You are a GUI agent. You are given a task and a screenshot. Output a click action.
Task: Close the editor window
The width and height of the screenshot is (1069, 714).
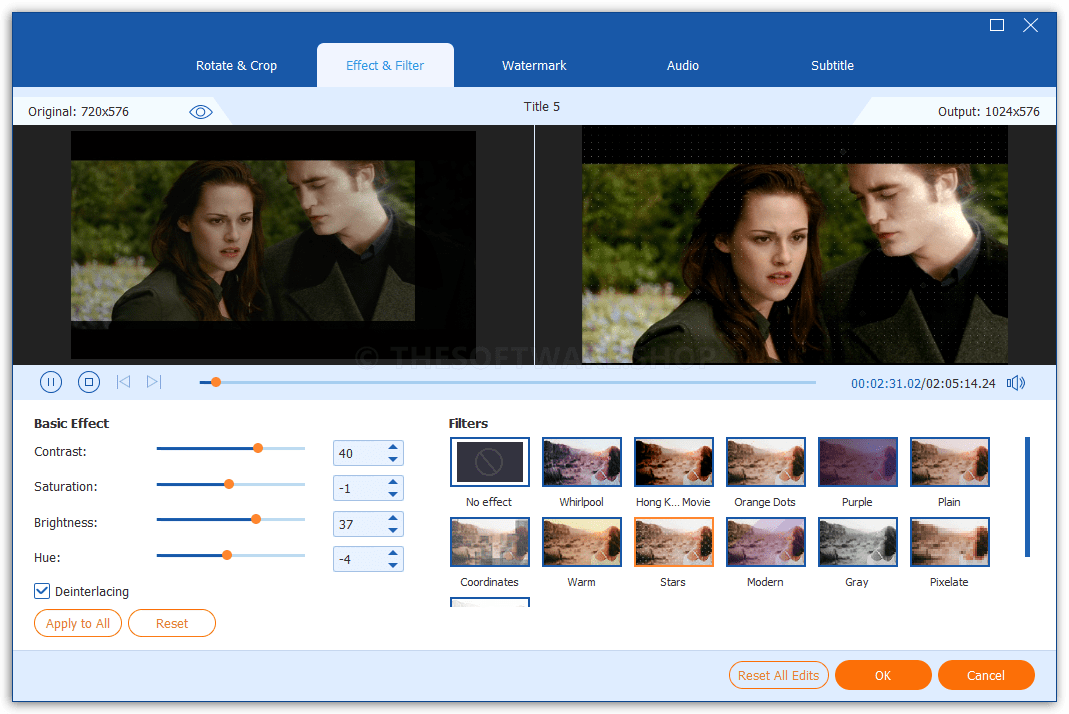tap(1030, 25)
